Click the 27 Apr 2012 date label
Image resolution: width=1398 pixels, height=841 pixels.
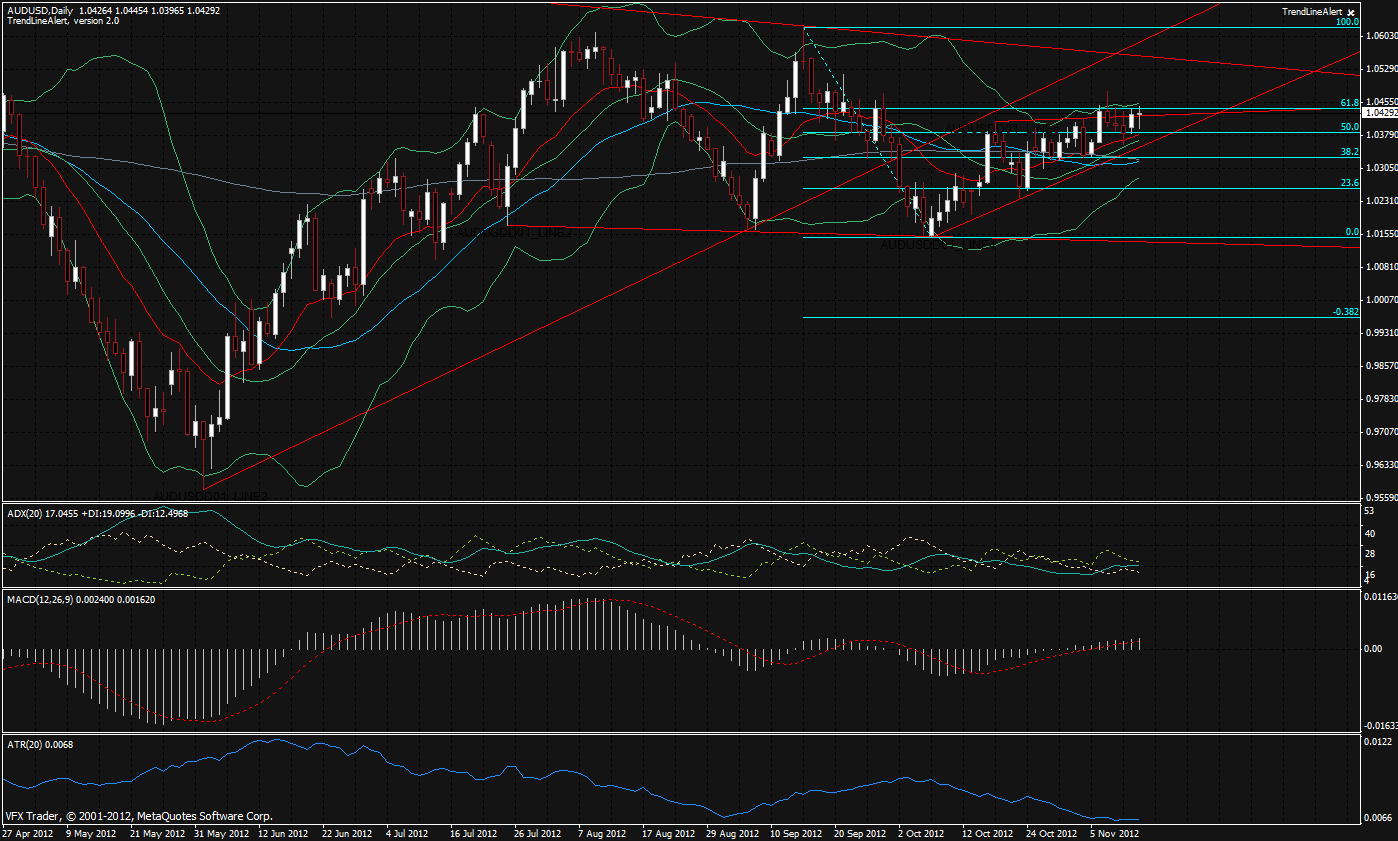click(28, 832)
